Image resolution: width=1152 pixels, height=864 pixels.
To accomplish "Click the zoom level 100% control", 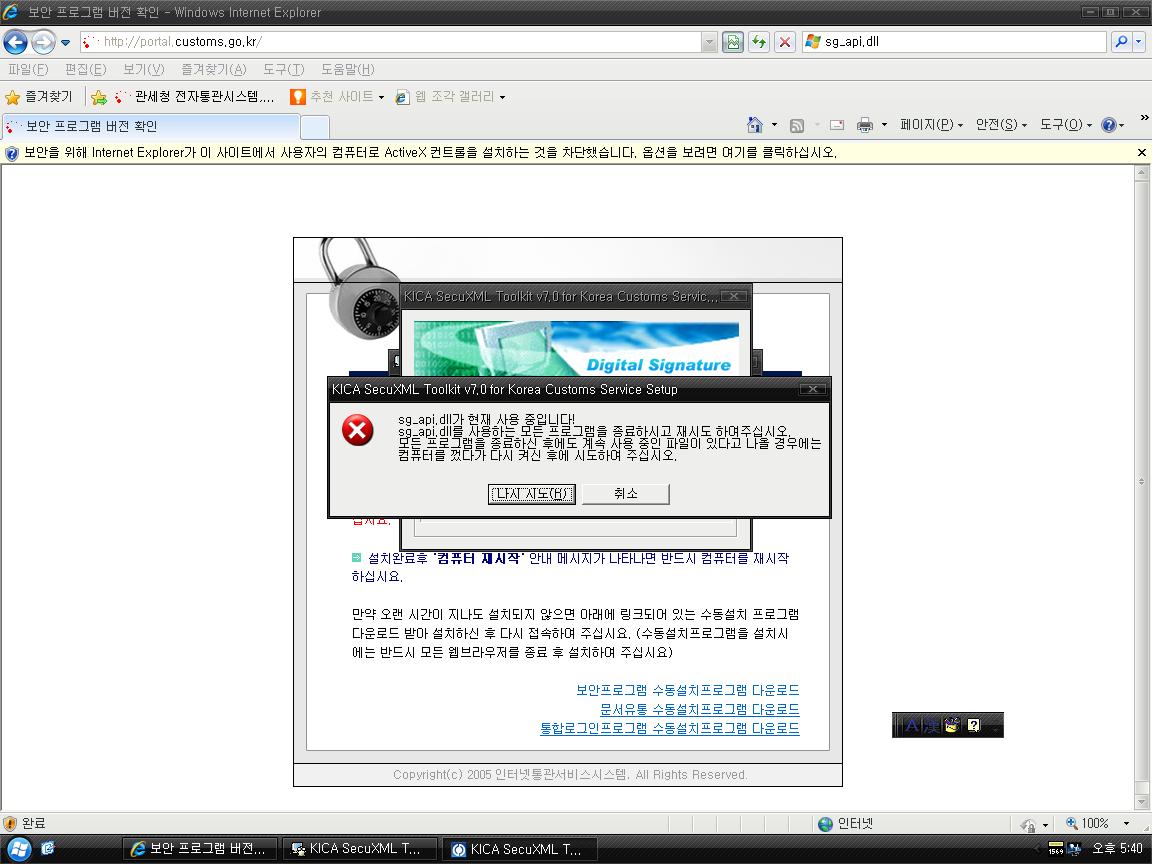I will pos(1097,824).
